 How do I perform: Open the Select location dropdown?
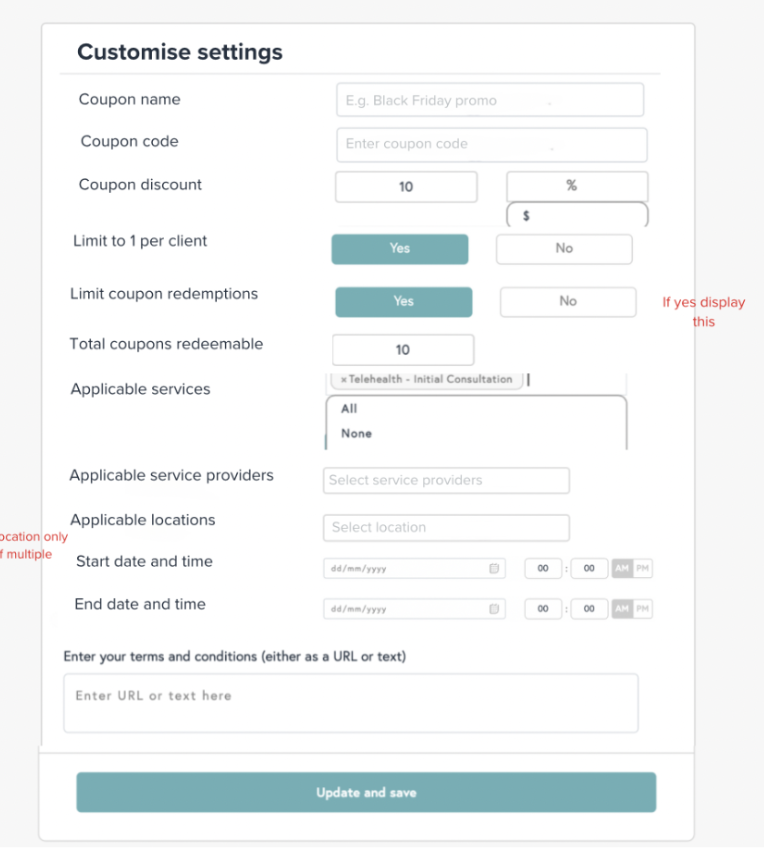pyautogui.click(x=446, y=528)
